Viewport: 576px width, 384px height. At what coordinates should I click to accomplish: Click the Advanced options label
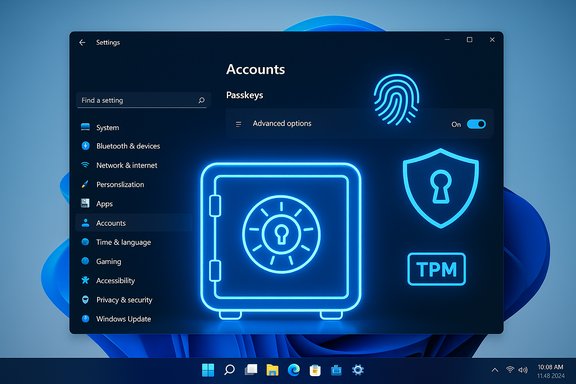point(282,123)
